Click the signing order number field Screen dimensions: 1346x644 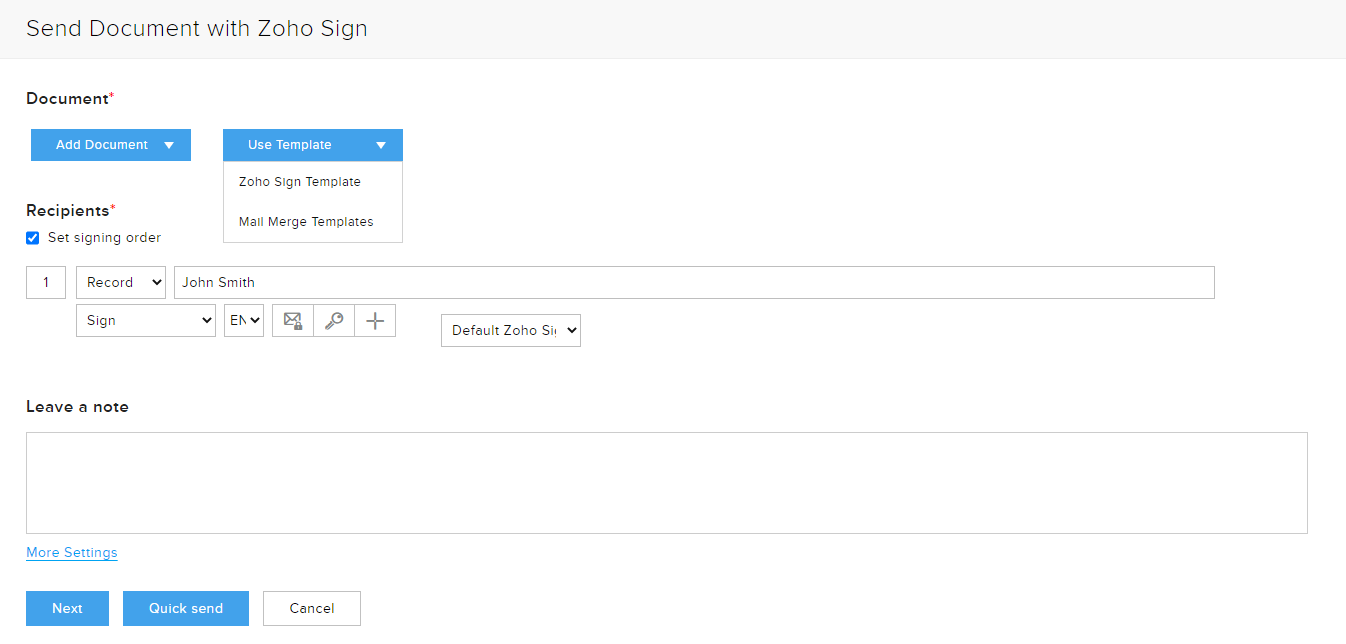[46, 282]
